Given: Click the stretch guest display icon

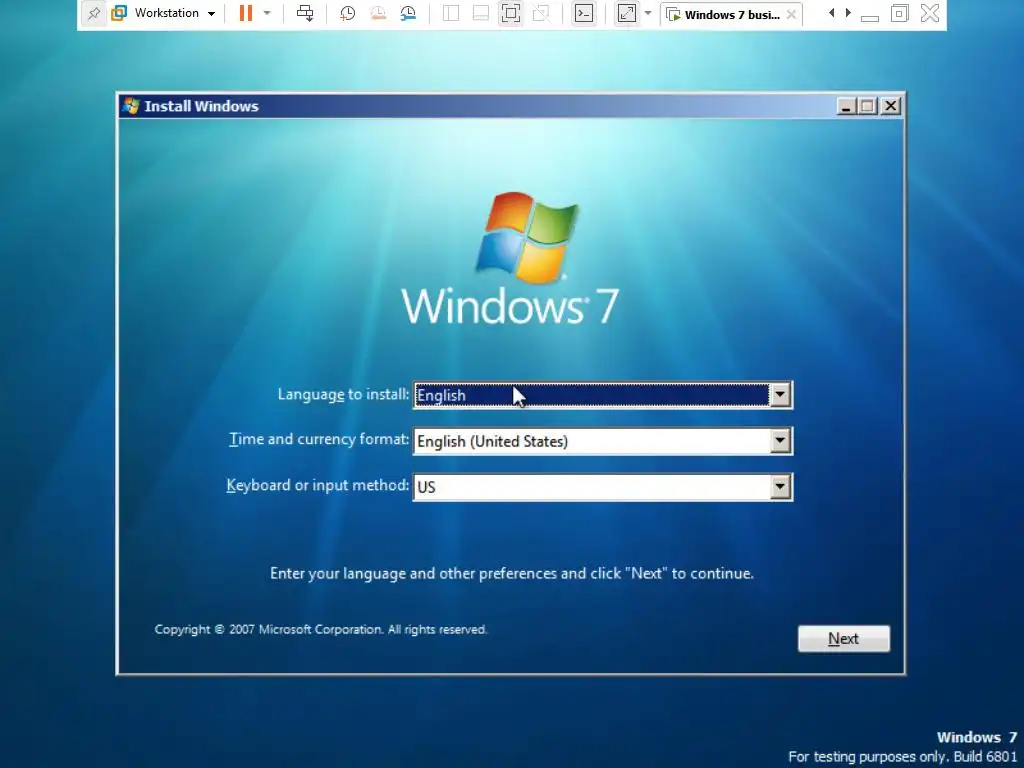Looking at the screenshot, I should click(627, 13).
